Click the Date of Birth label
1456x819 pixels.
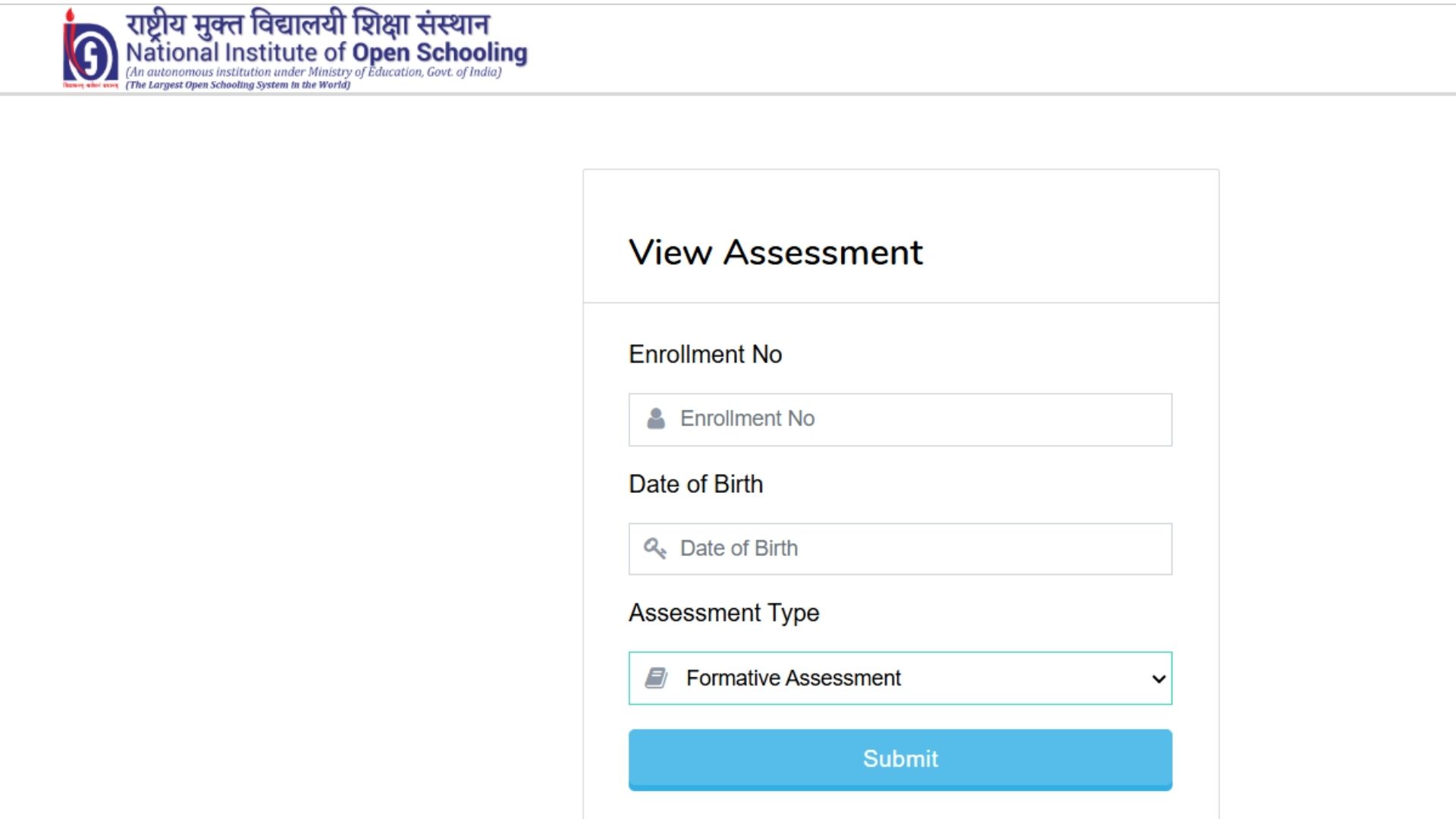tap(695, 484)
